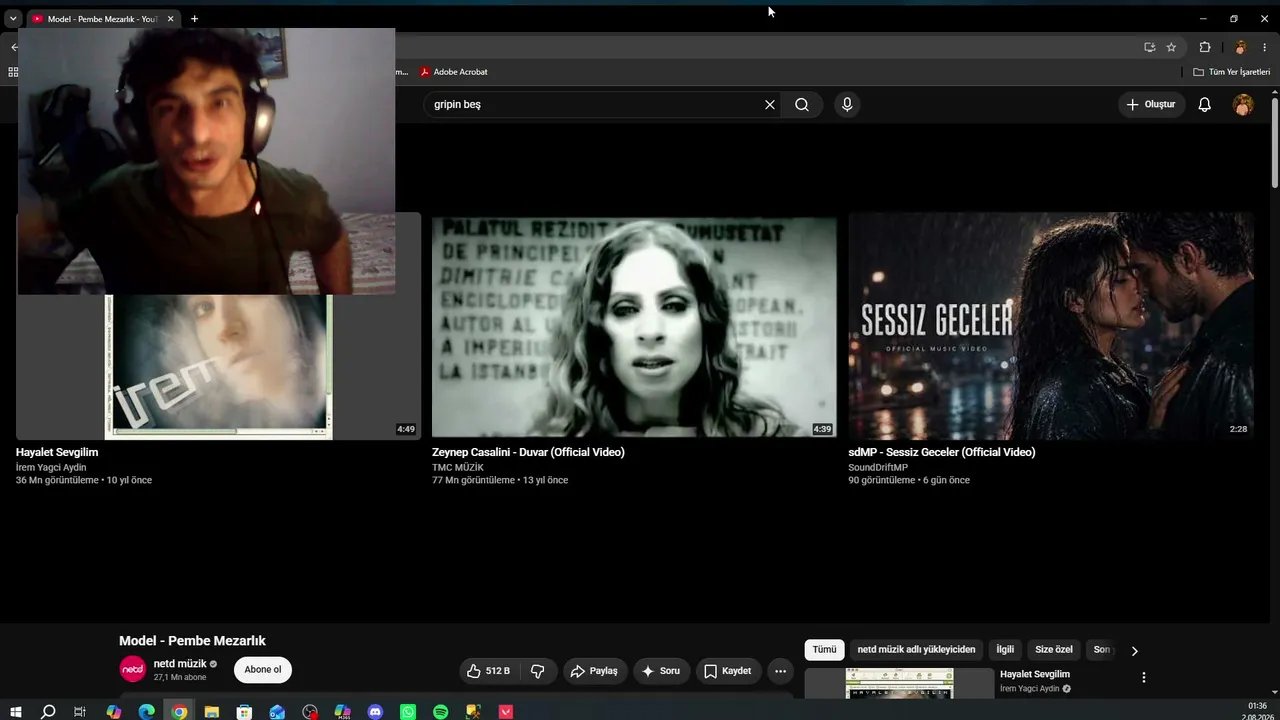
Task: Open the Tüm Yer İşaretleri bookmarks folder
Action: (1232, 72)
